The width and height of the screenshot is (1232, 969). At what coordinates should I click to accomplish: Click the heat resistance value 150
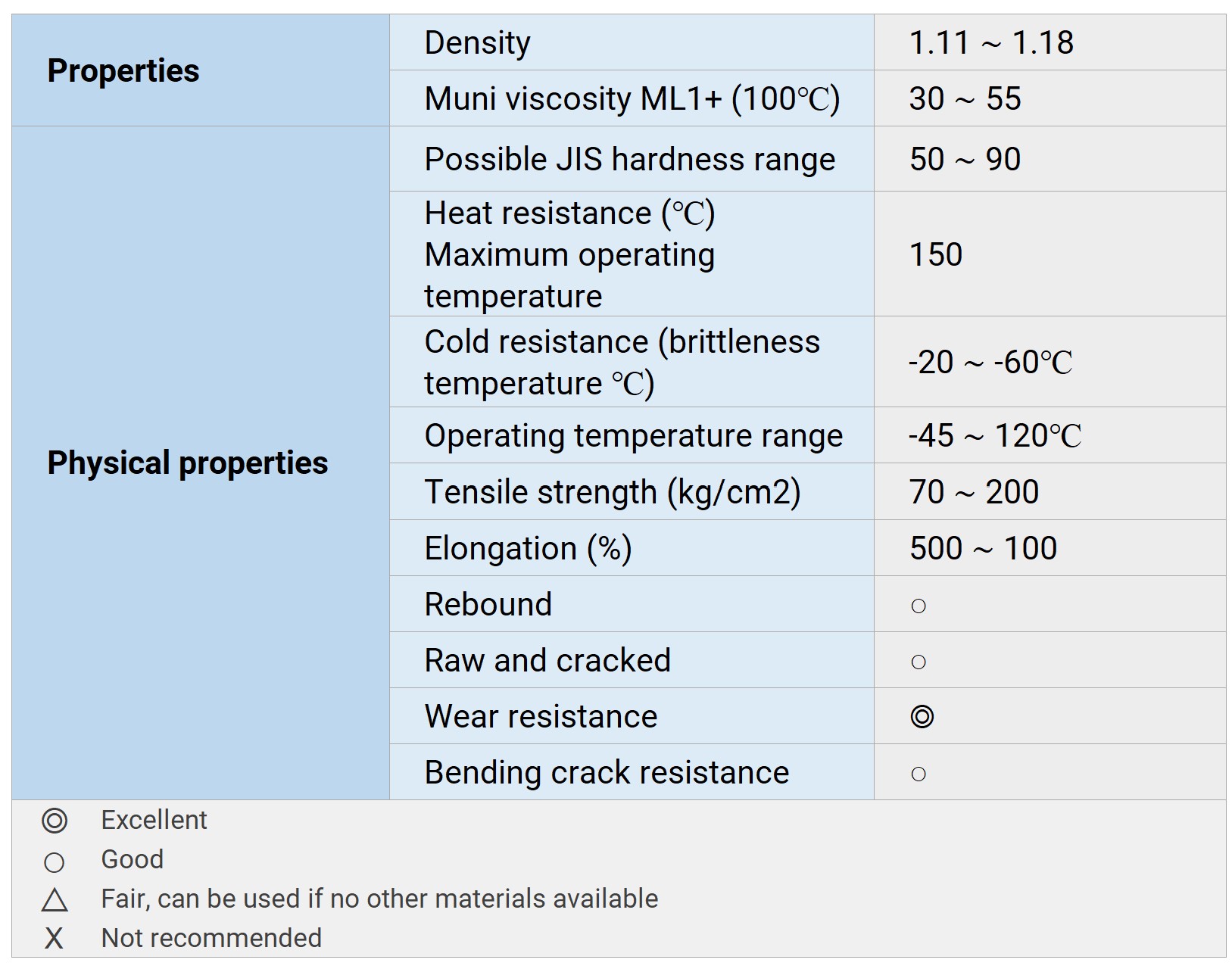(x=936, y=254)
